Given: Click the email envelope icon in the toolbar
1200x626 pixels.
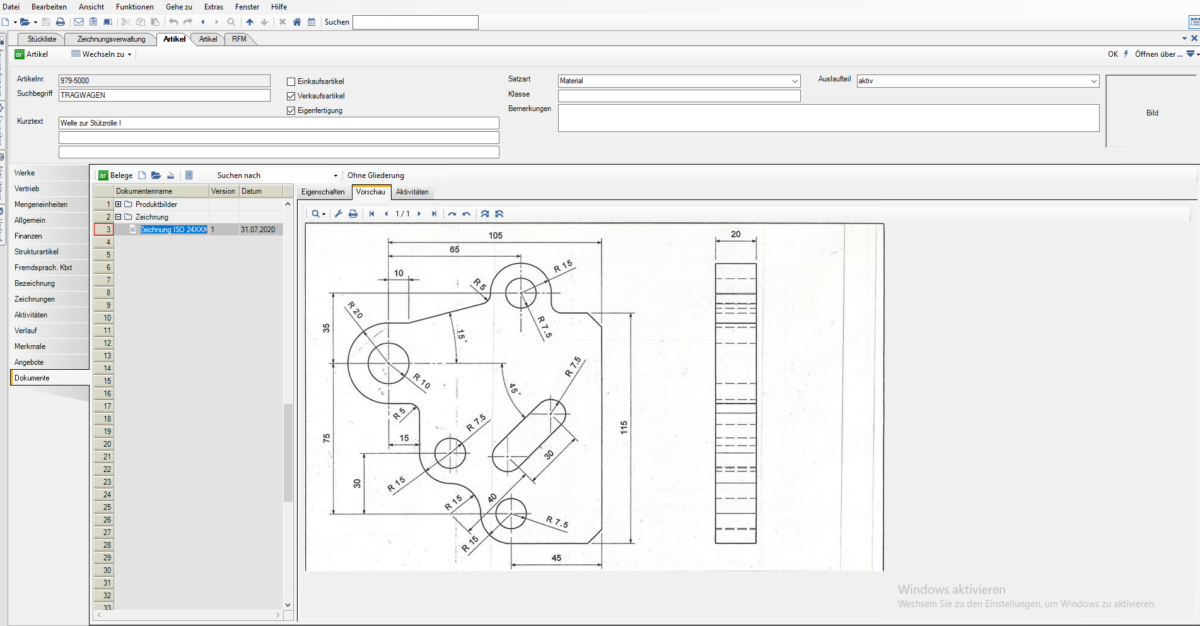Looking at the screenshot, I should point(78,21).
